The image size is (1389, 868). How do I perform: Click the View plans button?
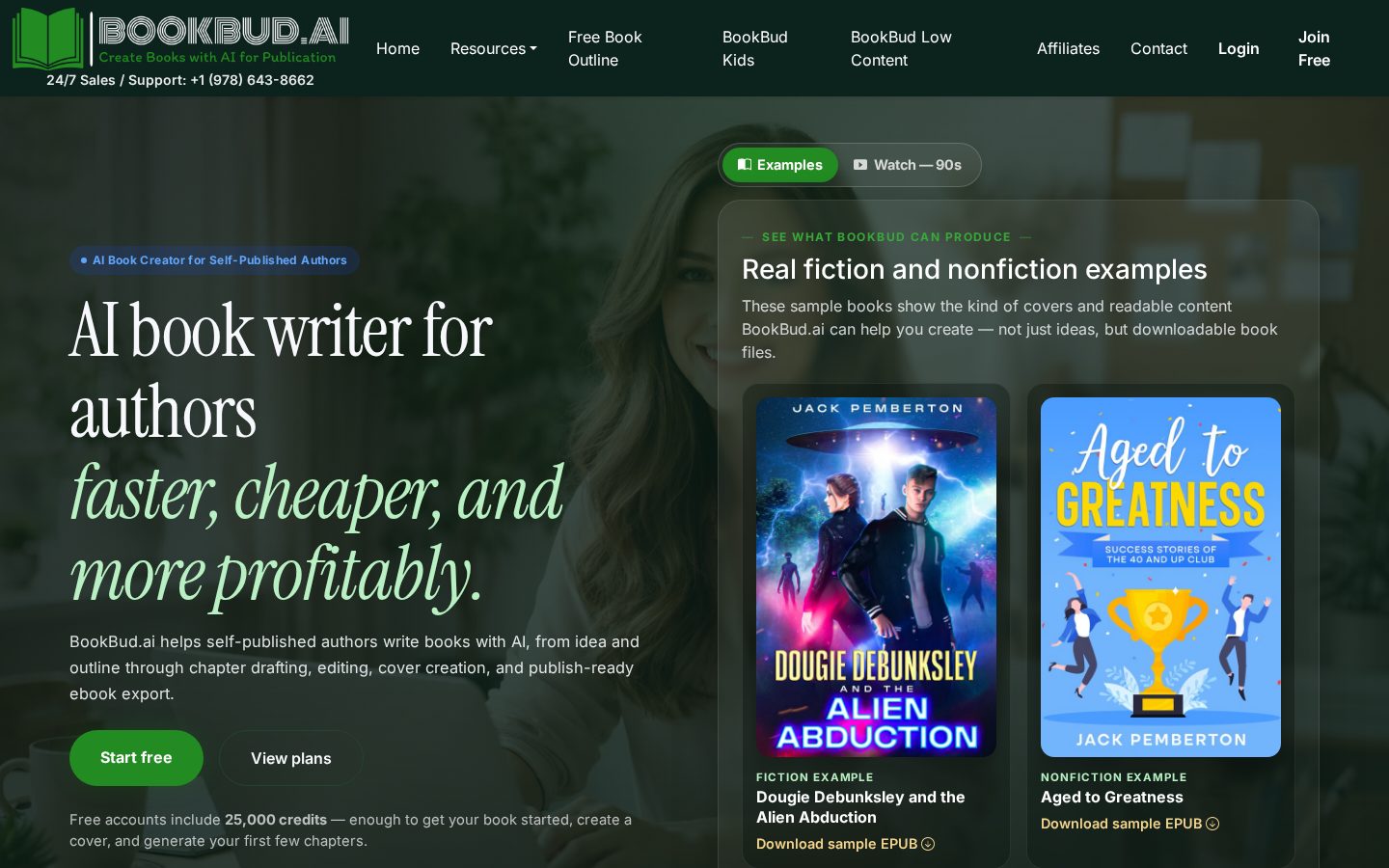[291, 758]
